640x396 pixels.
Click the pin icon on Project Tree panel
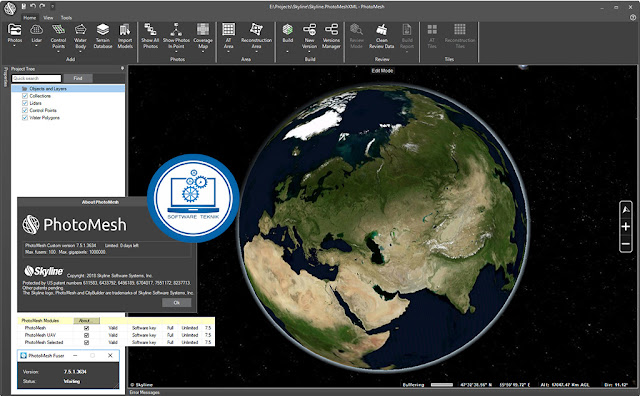click(122, 69)
